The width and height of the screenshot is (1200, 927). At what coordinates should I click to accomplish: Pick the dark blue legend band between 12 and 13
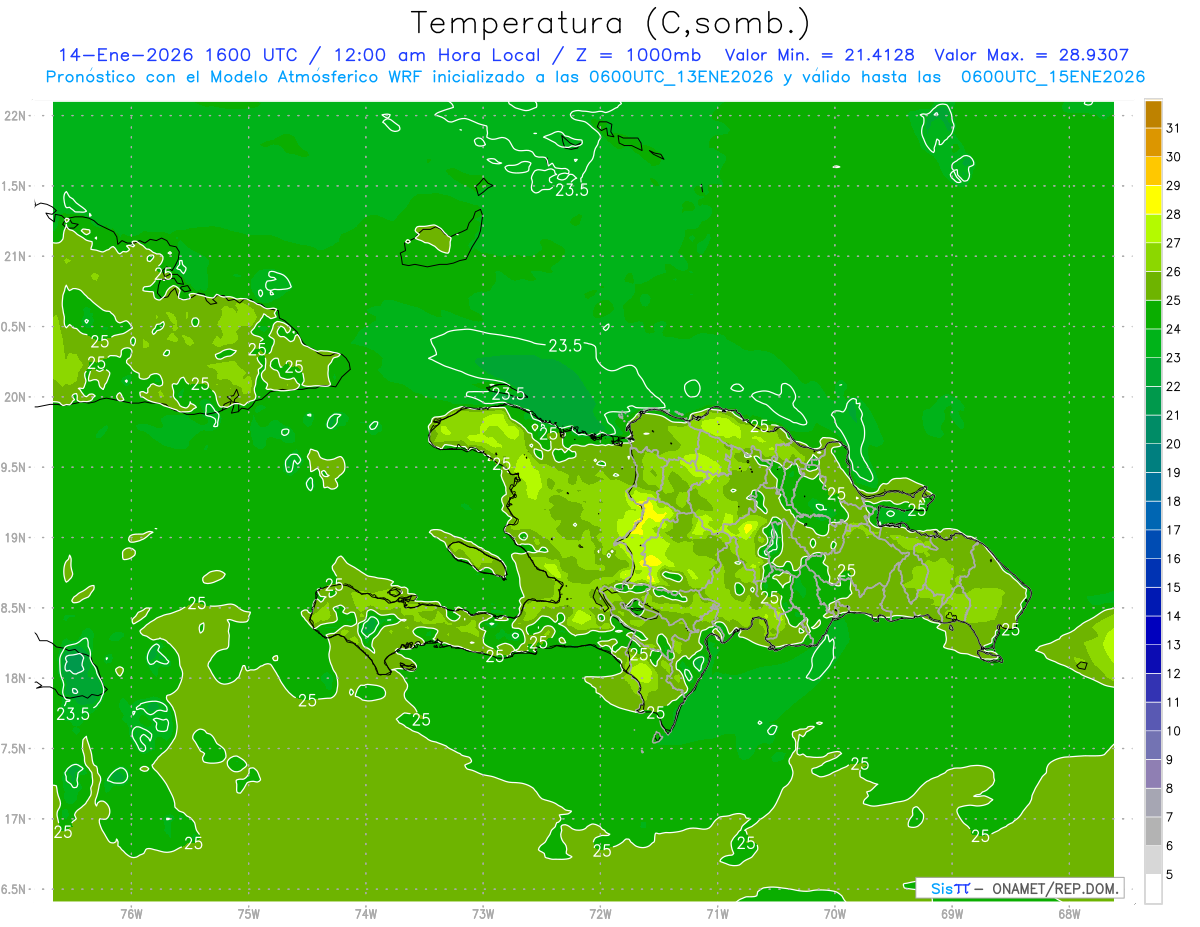pyautogui.click(x=1153, y=659)
